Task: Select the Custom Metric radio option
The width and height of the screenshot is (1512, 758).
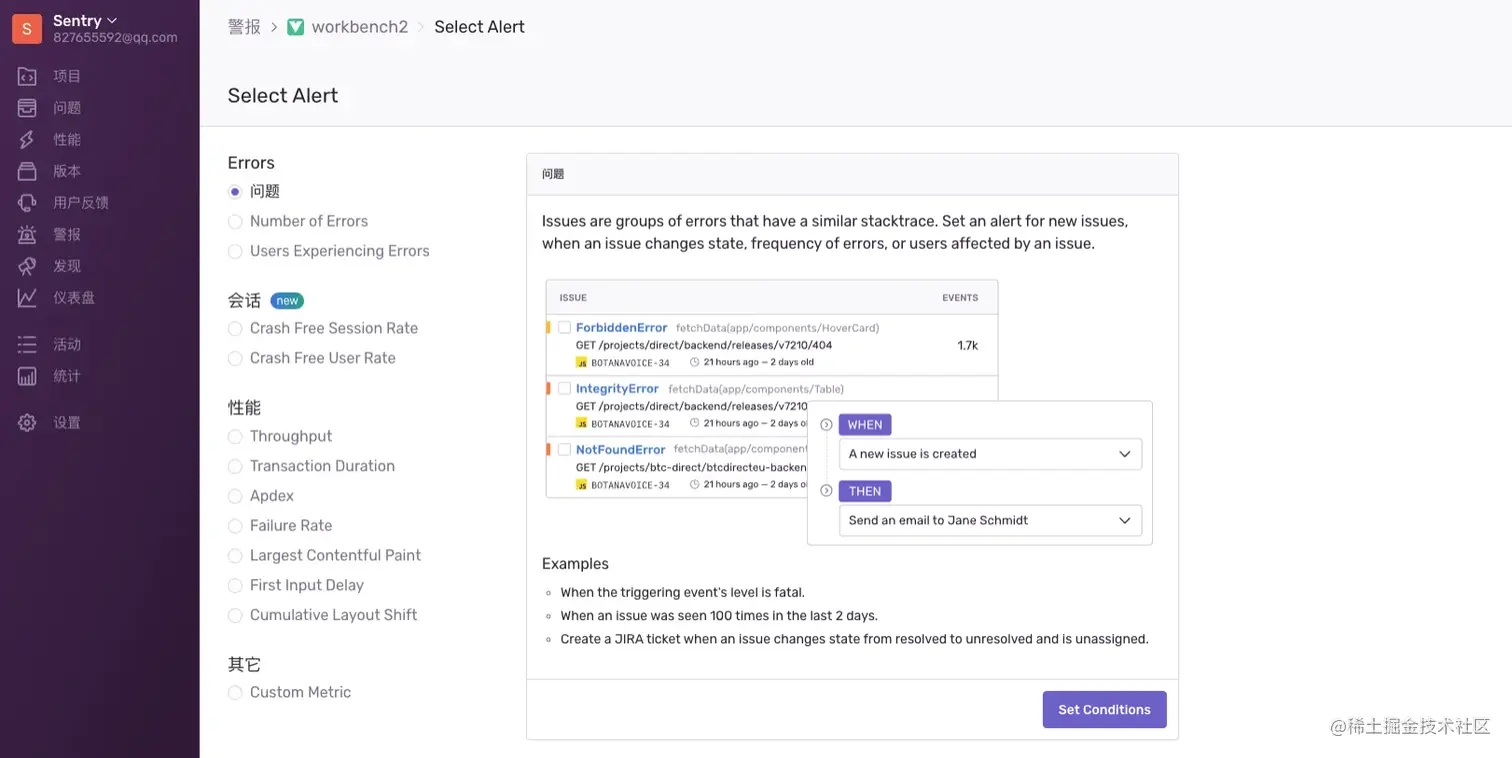Action: 235,693
